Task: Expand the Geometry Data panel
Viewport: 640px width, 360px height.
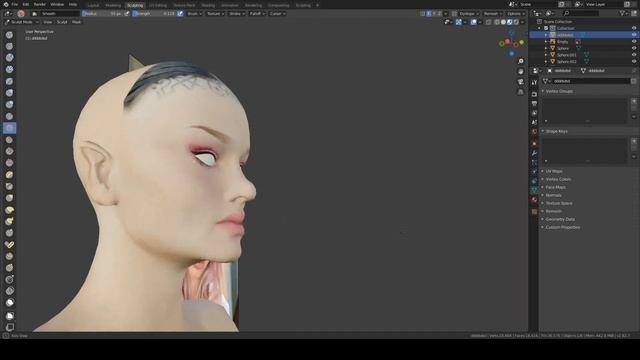Action: [x=560, y=219]
